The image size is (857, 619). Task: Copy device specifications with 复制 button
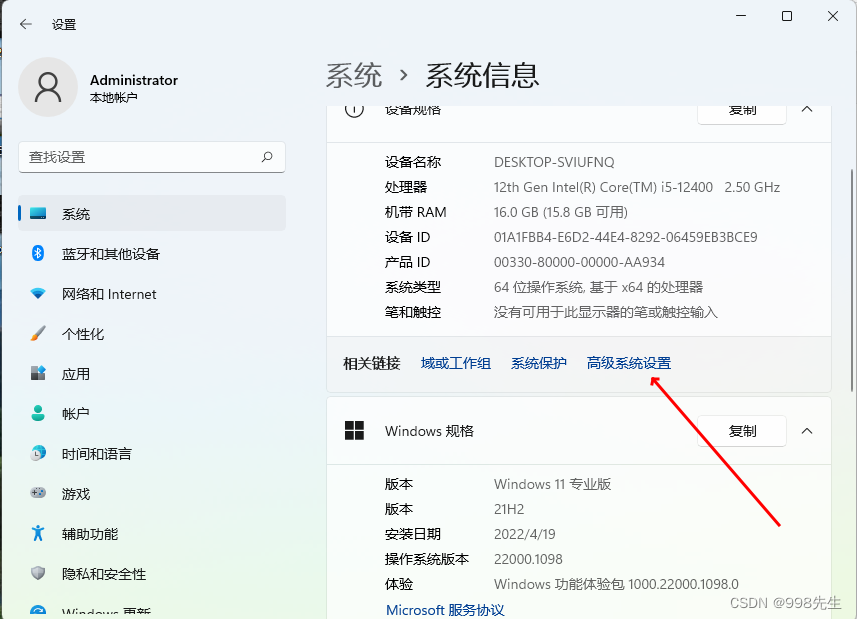[x=742, y=111]
